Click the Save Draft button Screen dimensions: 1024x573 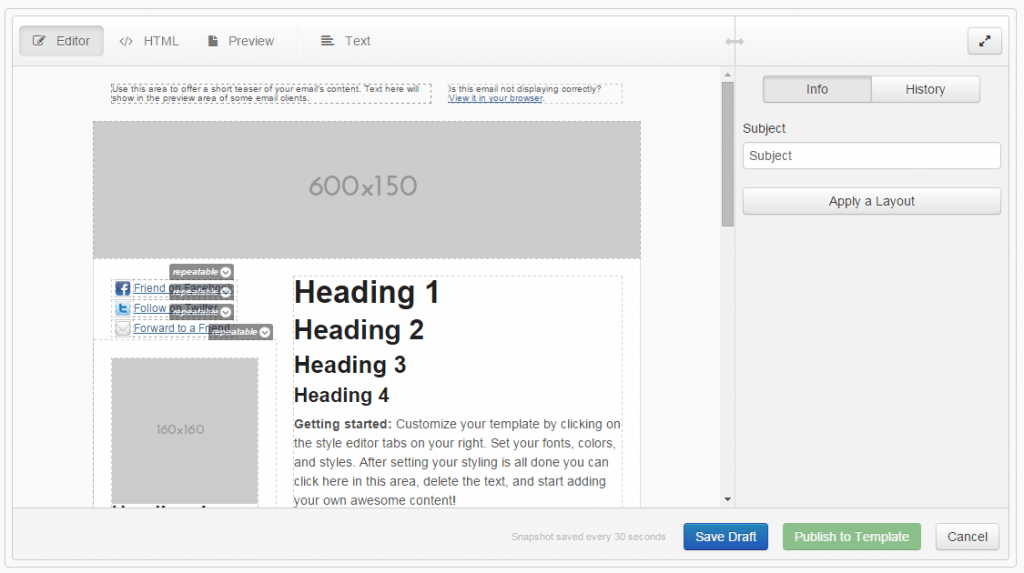(x=726, y=536)
